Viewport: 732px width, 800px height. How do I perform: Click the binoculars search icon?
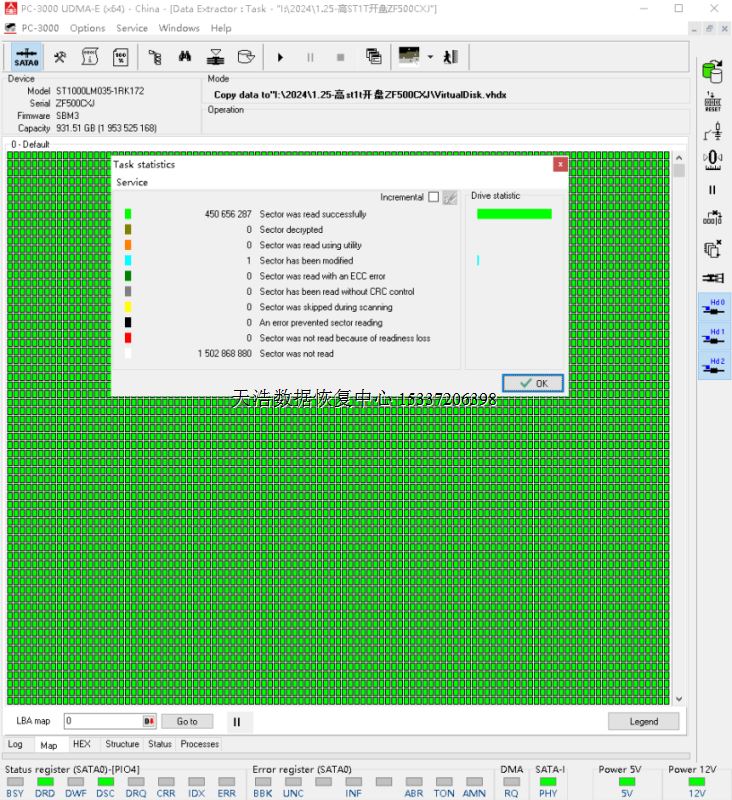point(185,57)
